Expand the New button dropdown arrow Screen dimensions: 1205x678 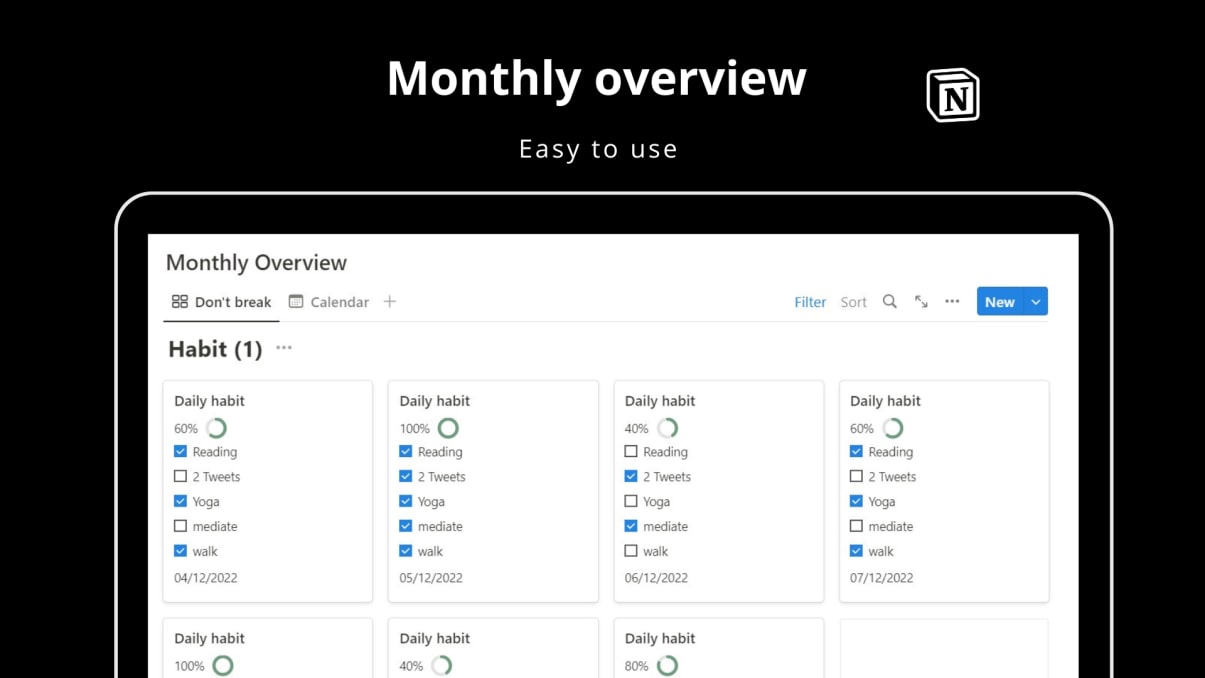pos(1035,301)
